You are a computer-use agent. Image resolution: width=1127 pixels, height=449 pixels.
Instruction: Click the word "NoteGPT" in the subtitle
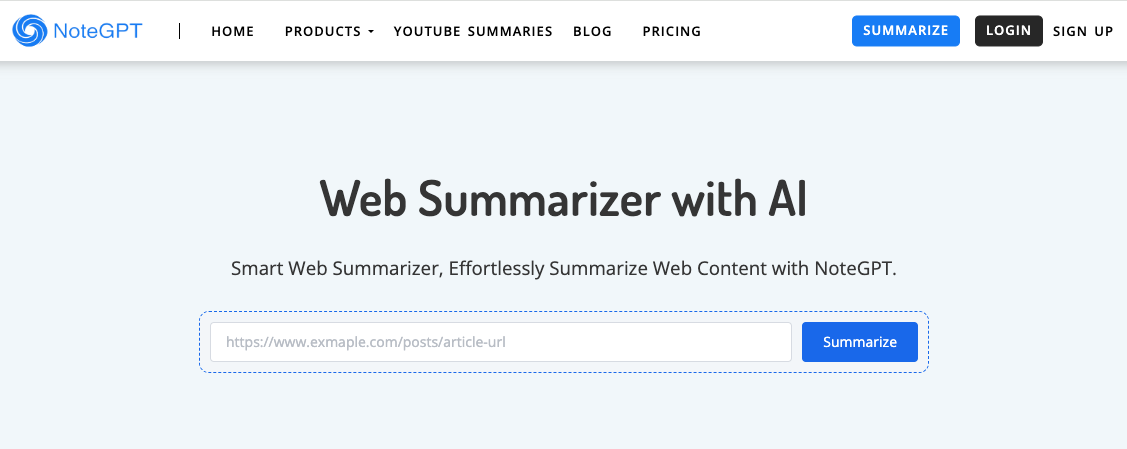pyautogui.click(x=854, y=269)
